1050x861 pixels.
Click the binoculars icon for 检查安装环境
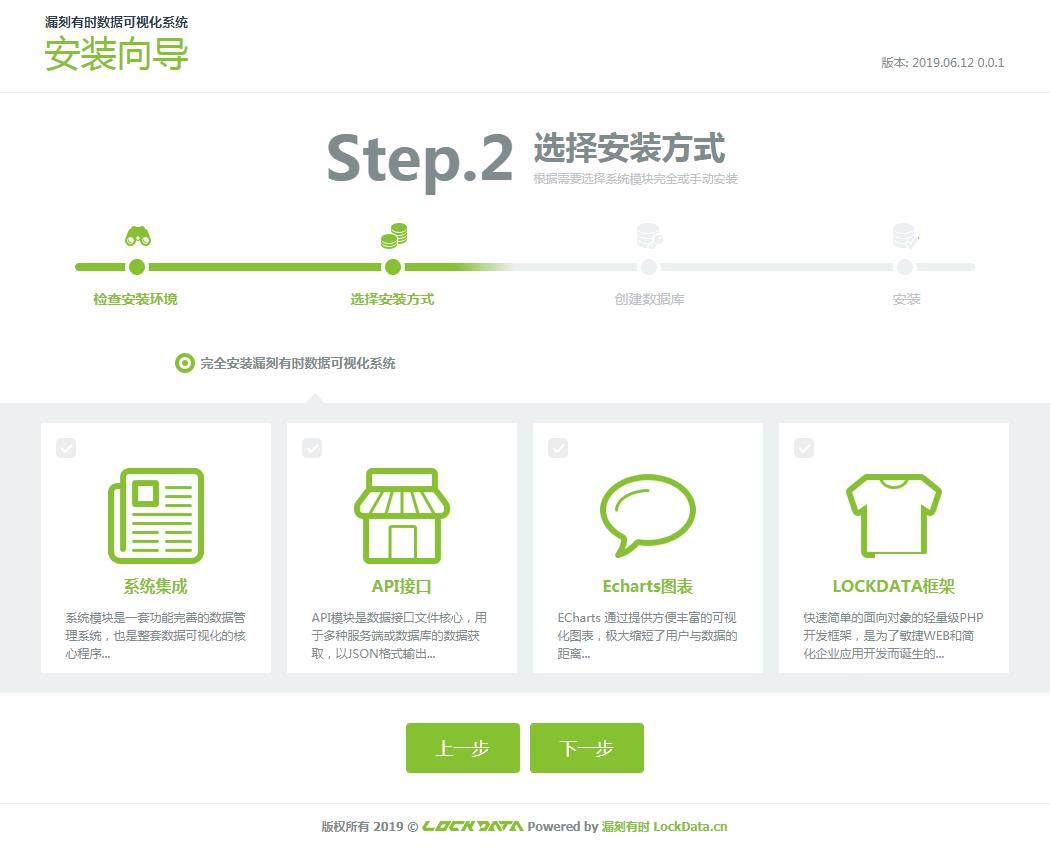[x=138, y=236]
